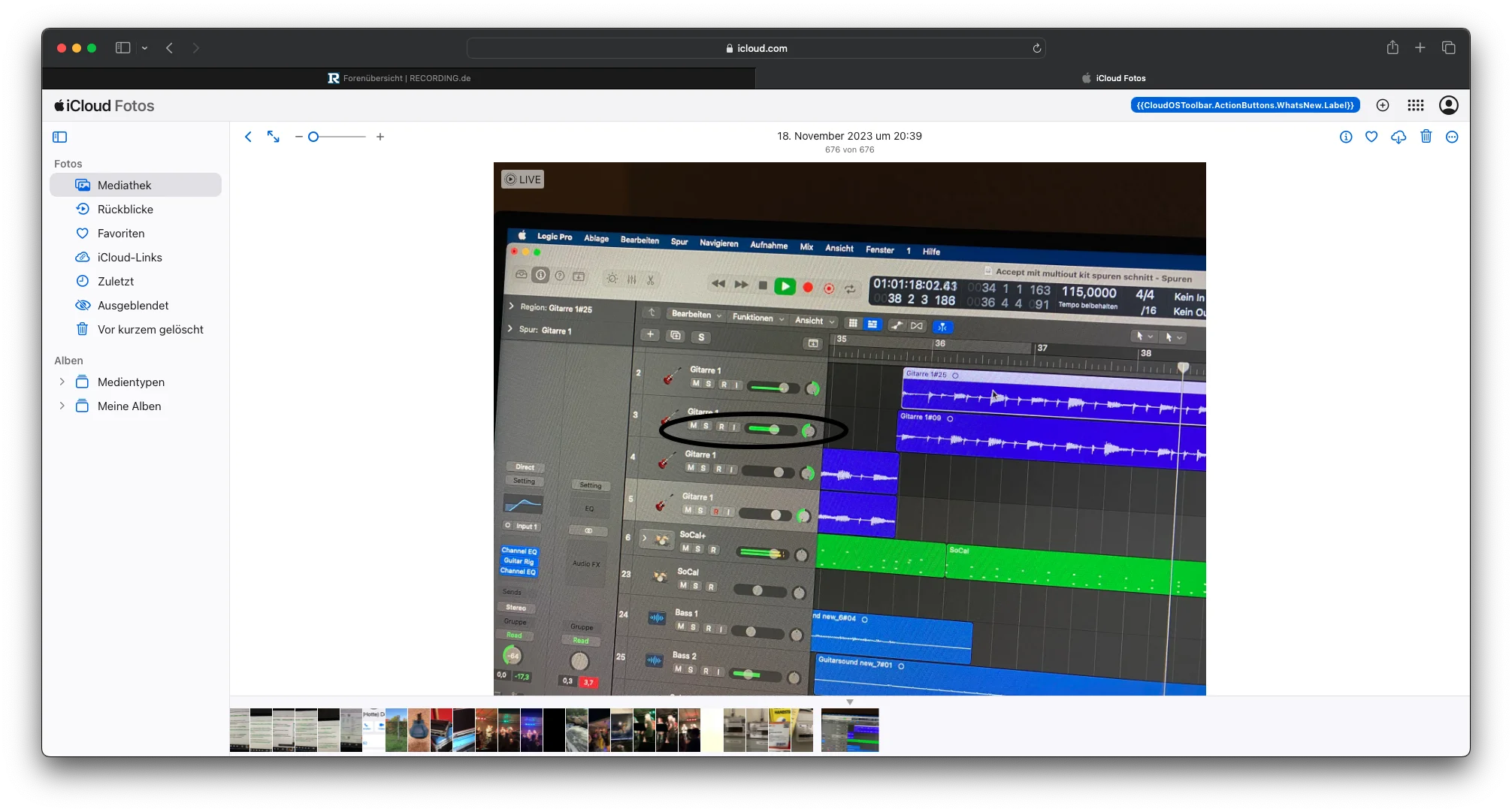This screenshot has width=1512, height=812.
Task: Click the WhatsNew label button
Action: (1245, 105)
